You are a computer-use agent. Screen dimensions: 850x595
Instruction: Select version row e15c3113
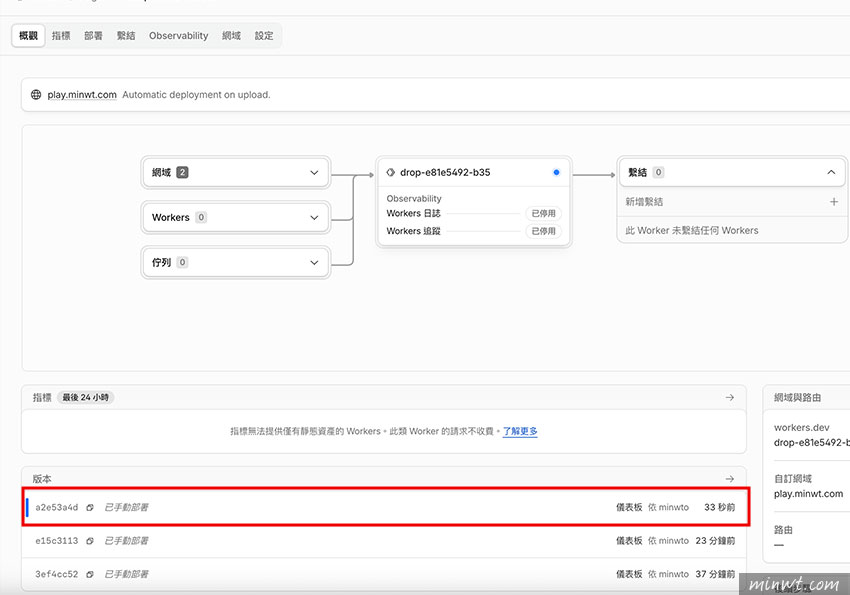pyautogui.click(x=384, y=541)
